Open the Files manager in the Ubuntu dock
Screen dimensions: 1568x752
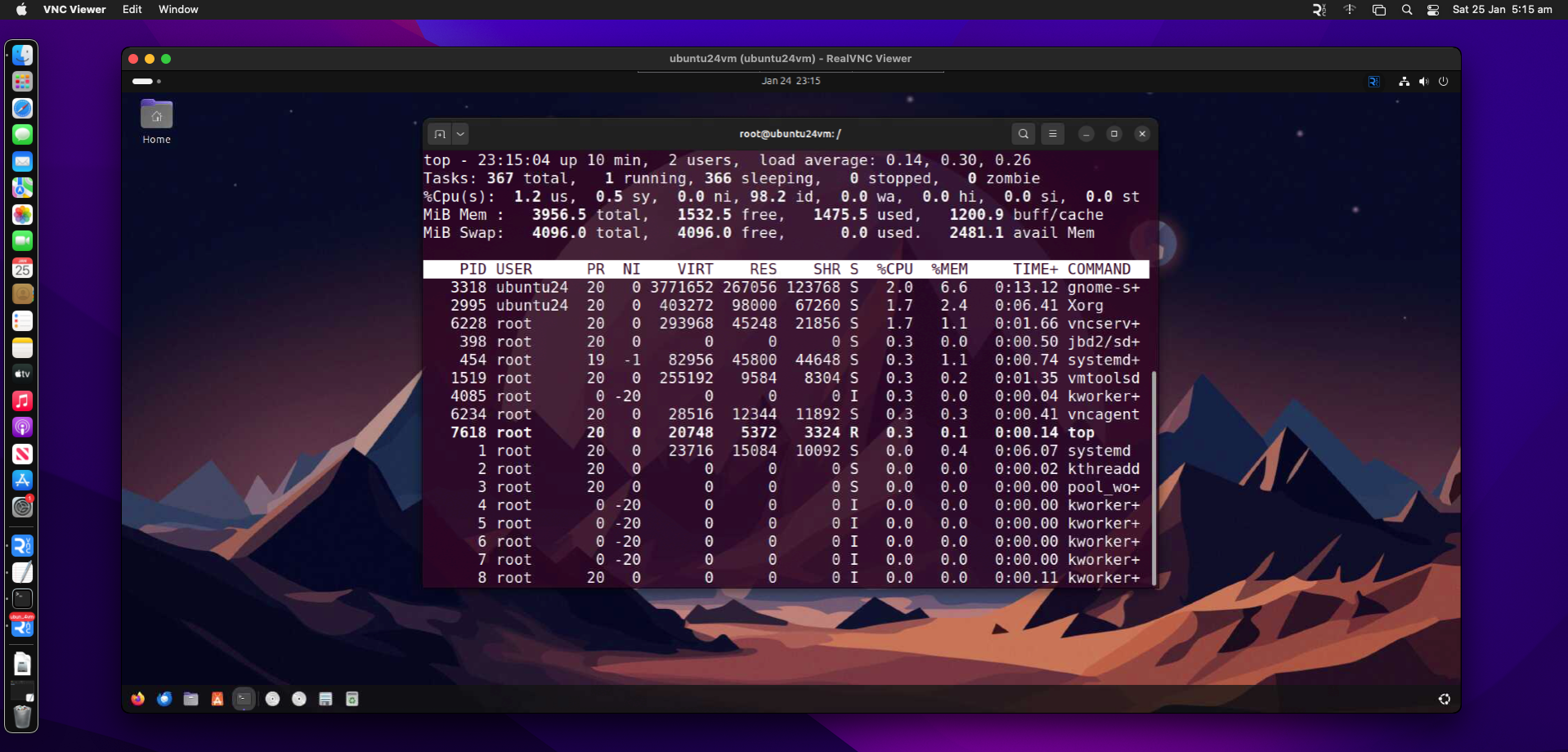point(191,699)
